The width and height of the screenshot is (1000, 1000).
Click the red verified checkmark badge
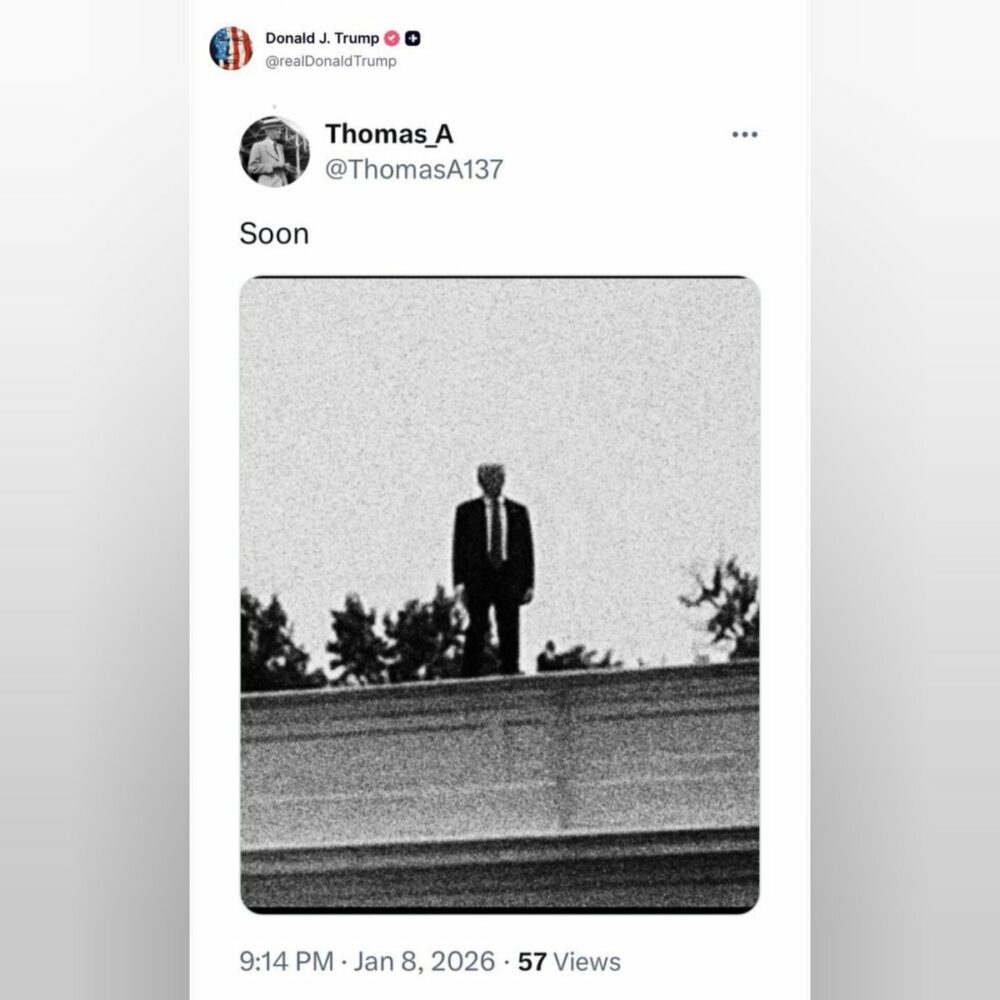pyautogui.click(x=392, y=39)
